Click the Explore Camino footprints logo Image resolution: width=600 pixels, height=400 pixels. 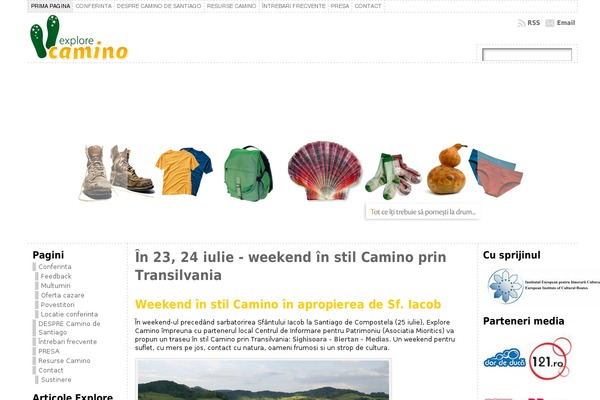[79, 38]
